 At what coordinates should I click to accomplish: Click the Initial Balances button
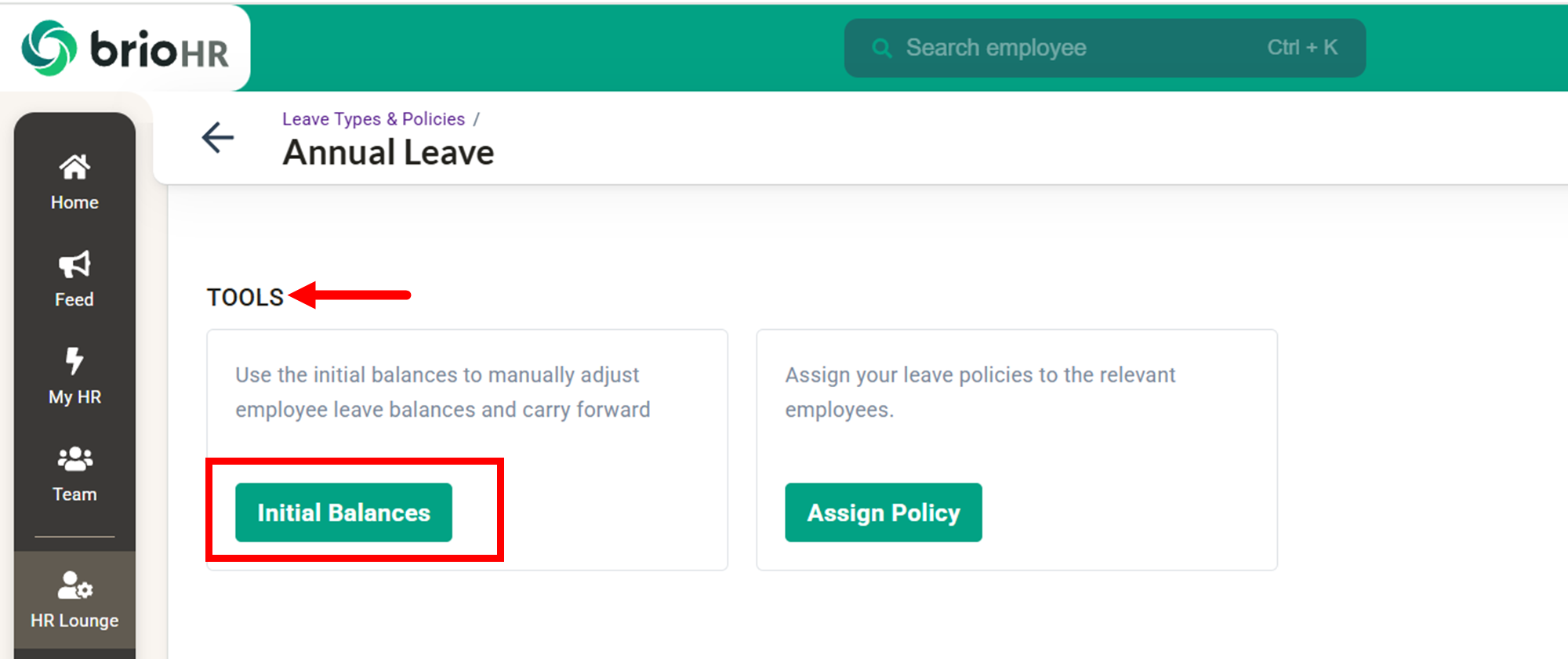[343, 512]
